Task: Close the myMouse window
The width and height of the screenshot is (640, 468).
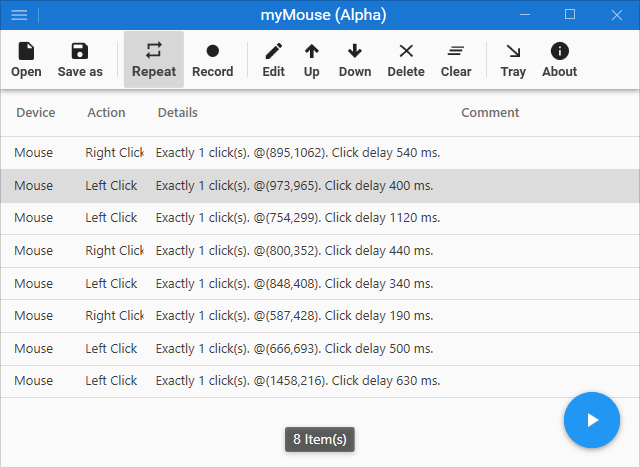Action: tap(617, 15)
